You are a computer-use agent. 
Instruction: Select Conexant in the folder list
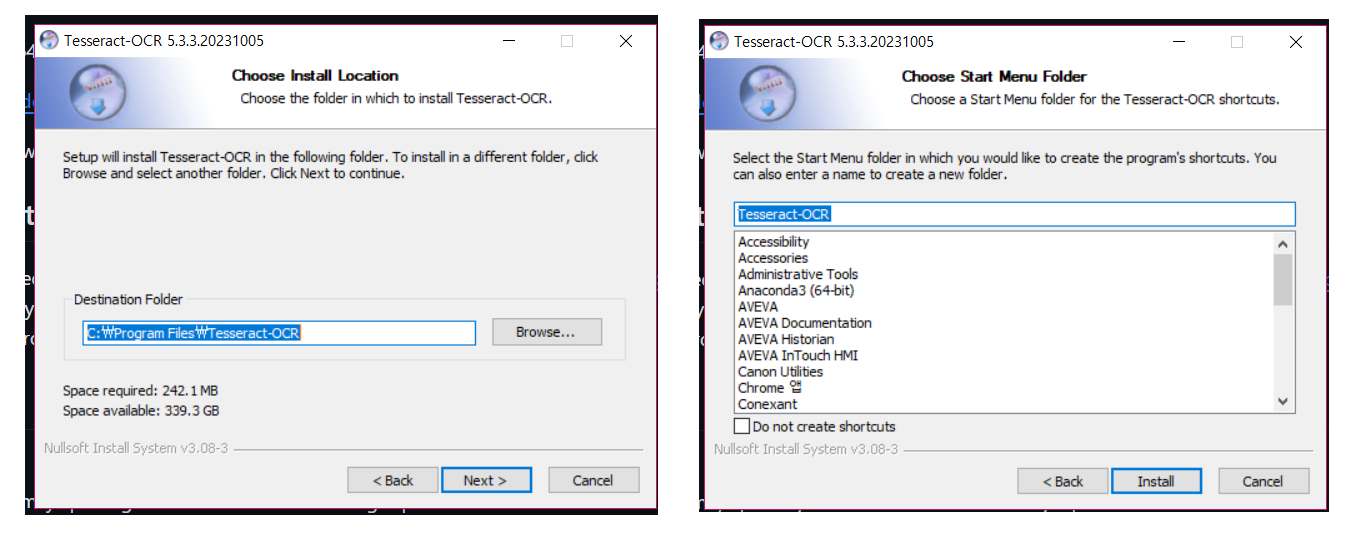point(767,404)
